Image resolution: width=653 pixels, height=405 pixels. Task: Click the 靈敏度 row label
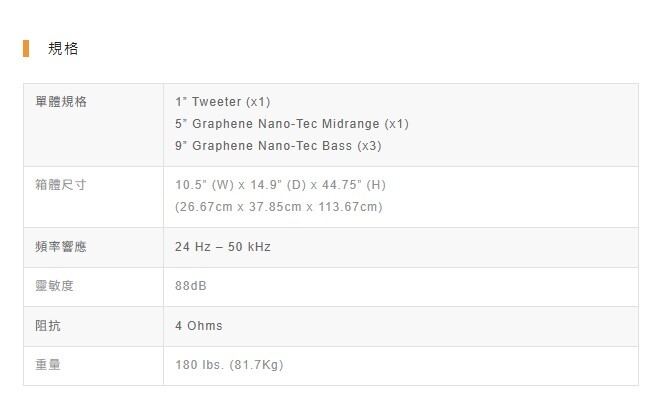point(54,286)
